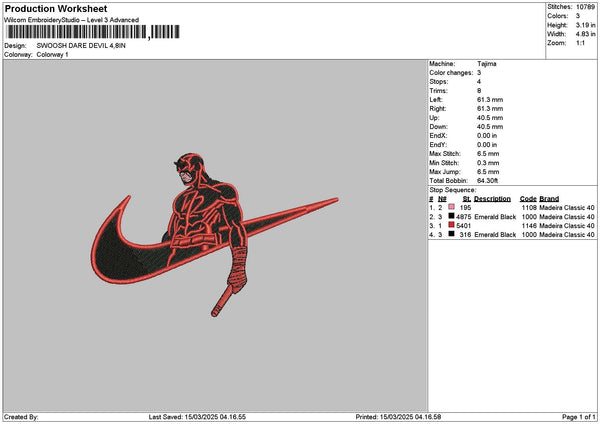Click the St. column header
This screenshot has height=424, width=600.
[466, 198]
